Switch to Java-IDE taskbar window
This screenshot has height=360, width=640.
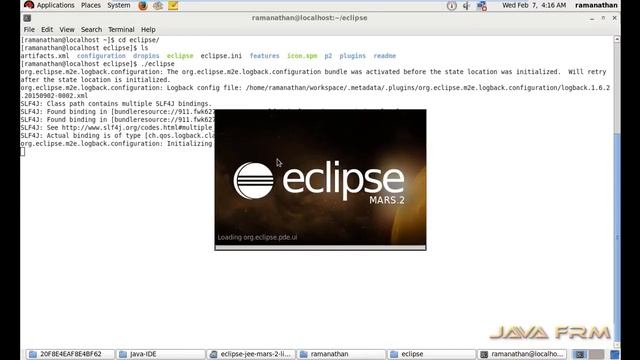click(x=160, y=354)
